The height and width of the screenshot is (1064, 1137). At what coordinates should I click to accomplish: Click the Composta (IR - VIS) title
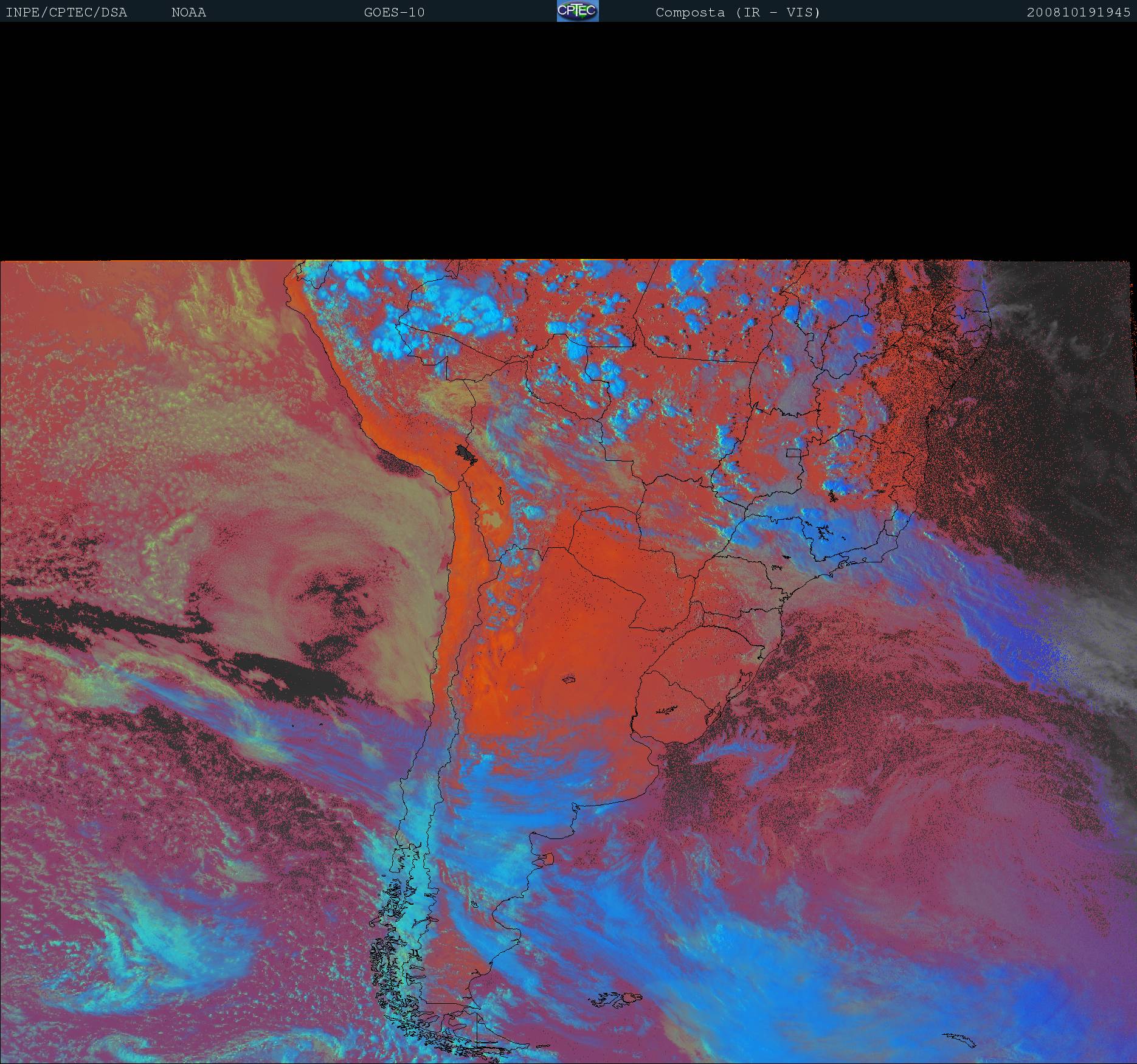tap(738, 12)
